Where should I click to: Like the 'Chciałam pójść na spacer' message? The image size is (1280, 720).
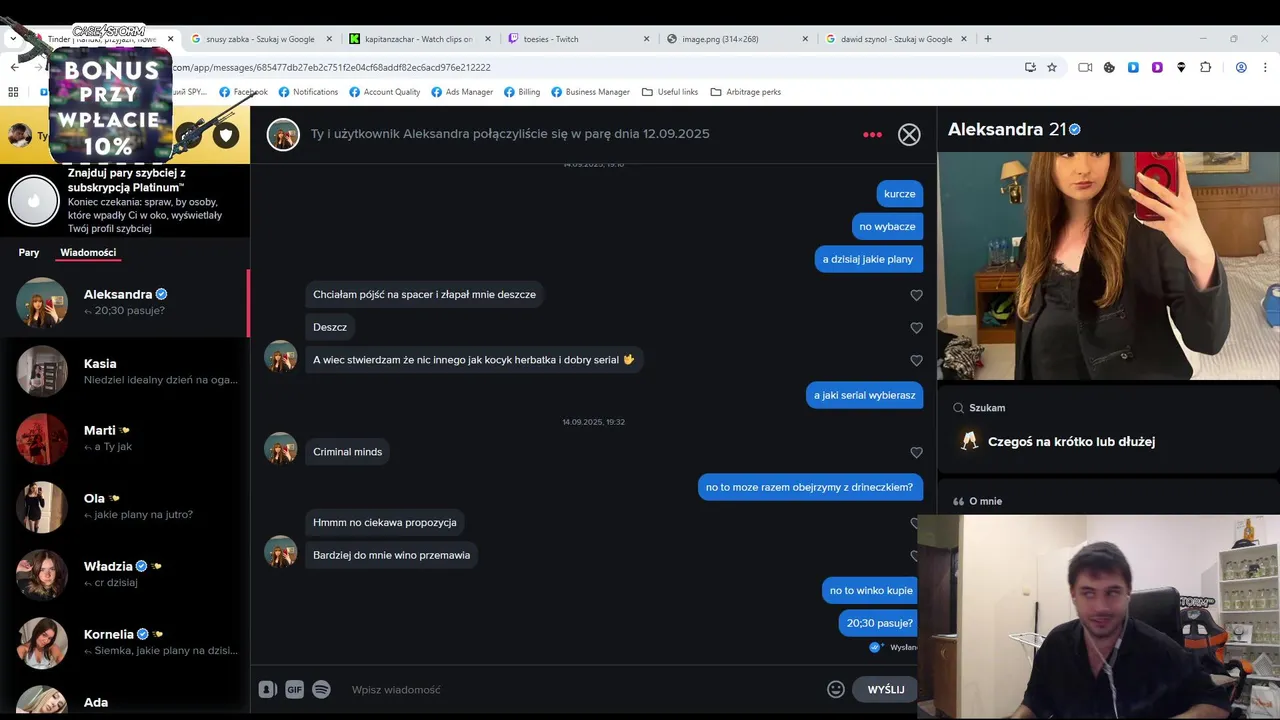(916, 295)
